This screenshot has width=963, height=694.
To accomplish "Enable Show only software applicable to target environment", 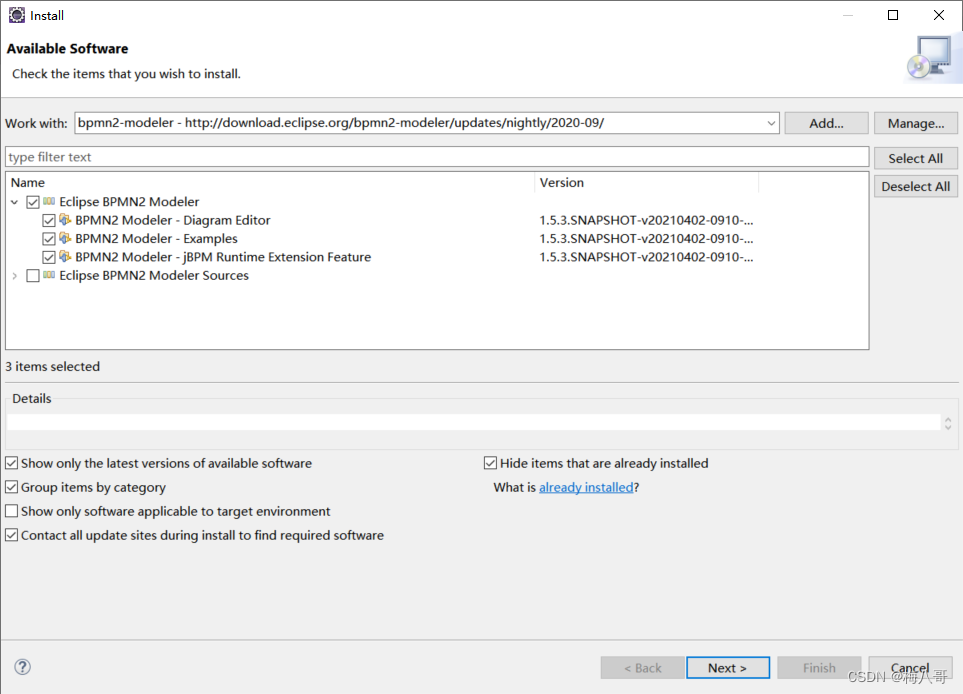I will 10,511.
